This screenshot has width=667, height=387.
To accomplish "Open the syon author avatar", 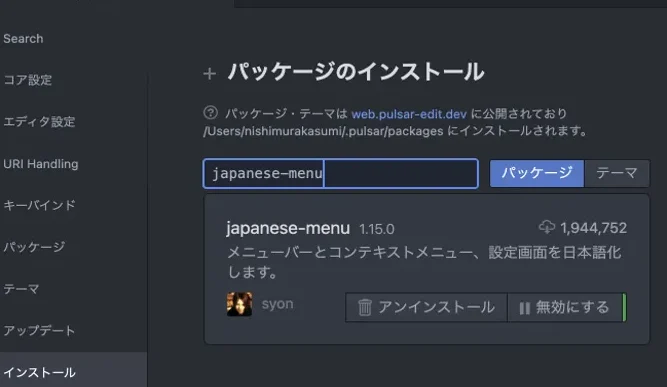I will coord(239,304).
